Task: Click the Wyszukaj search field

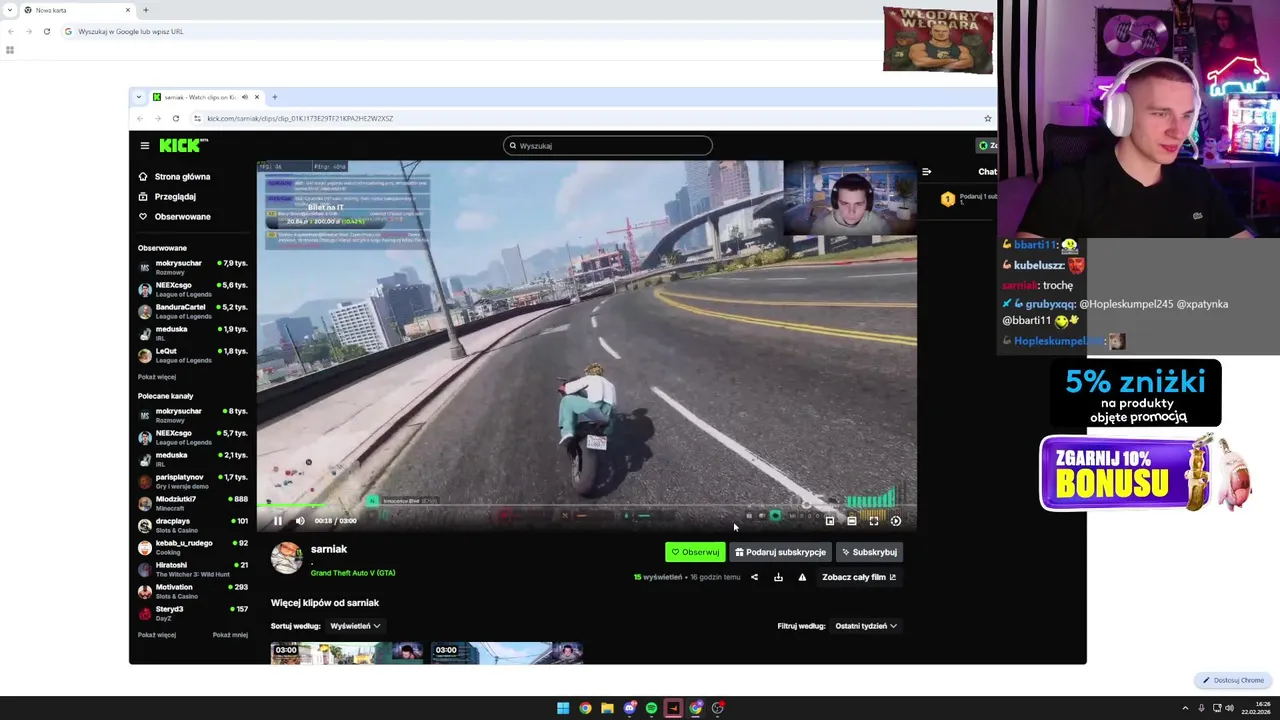Action: [608, 146]
